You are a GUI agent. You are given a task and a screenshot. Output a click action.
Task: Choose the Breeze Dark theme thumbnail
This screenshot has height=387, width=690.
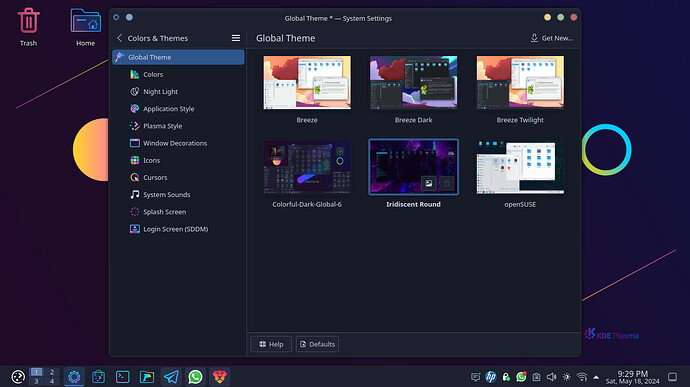point(414,82)
